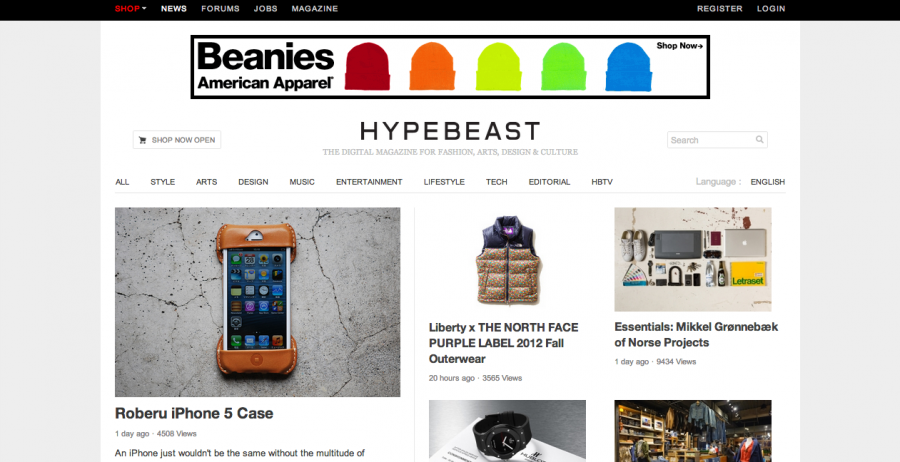Click the HYPEBEAST logo

[x=450, y=131]
